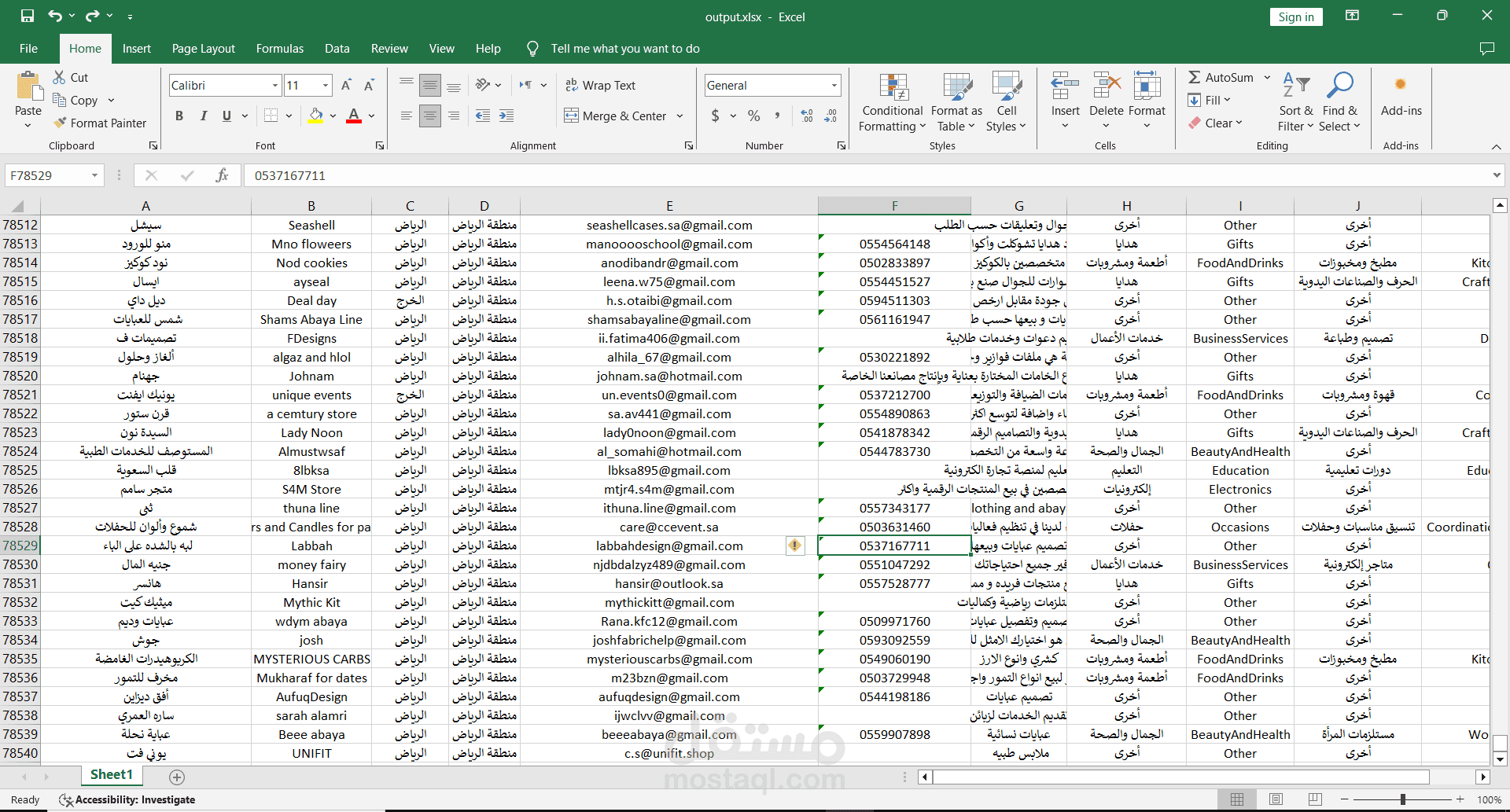Open Font dialog launcher

click(x=380, y=145)
